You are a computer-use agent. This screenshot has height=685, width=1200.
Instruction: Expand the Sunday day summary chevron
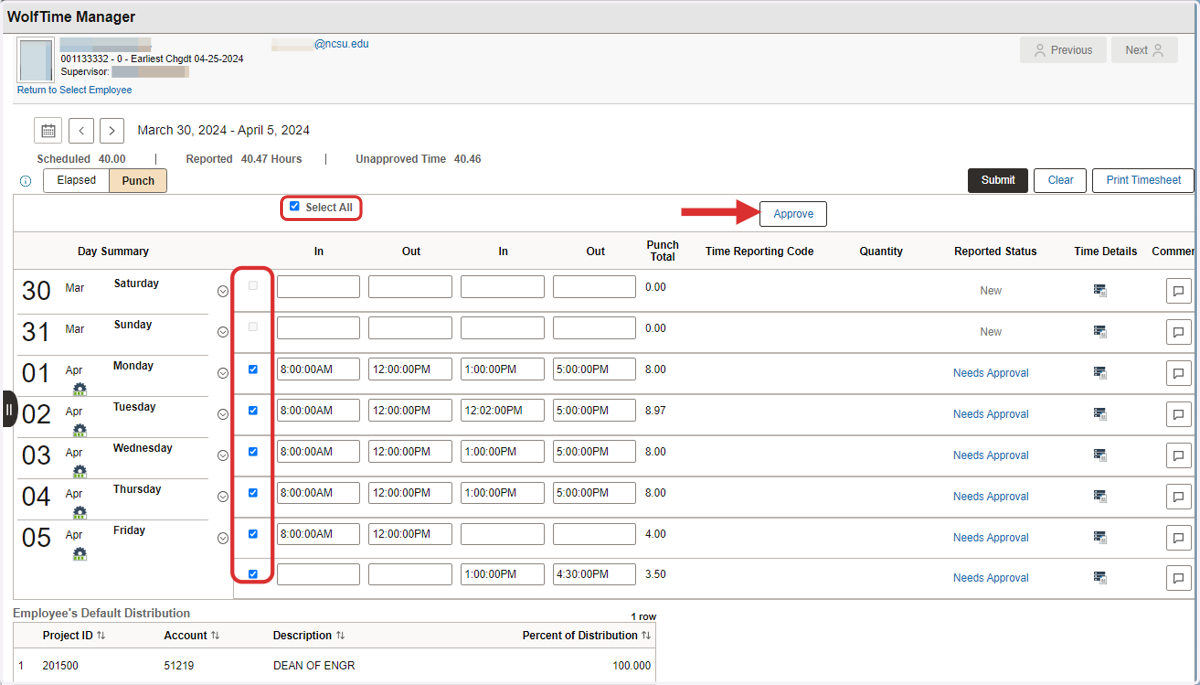[223, 332]
